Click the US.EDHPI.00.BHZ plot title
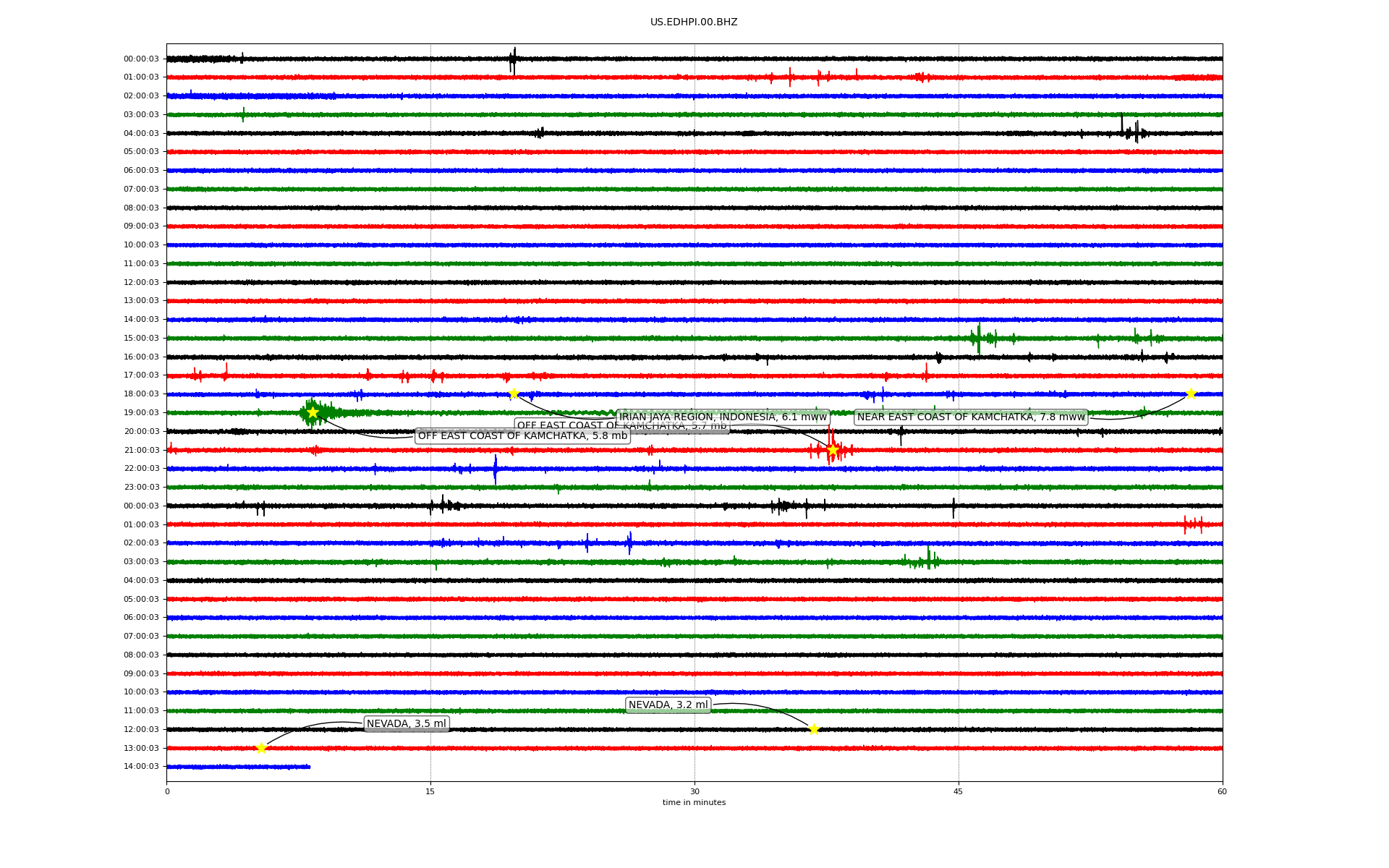This screenshot has width=1389, height=868. pyautogui.click(x=694, y=22)
